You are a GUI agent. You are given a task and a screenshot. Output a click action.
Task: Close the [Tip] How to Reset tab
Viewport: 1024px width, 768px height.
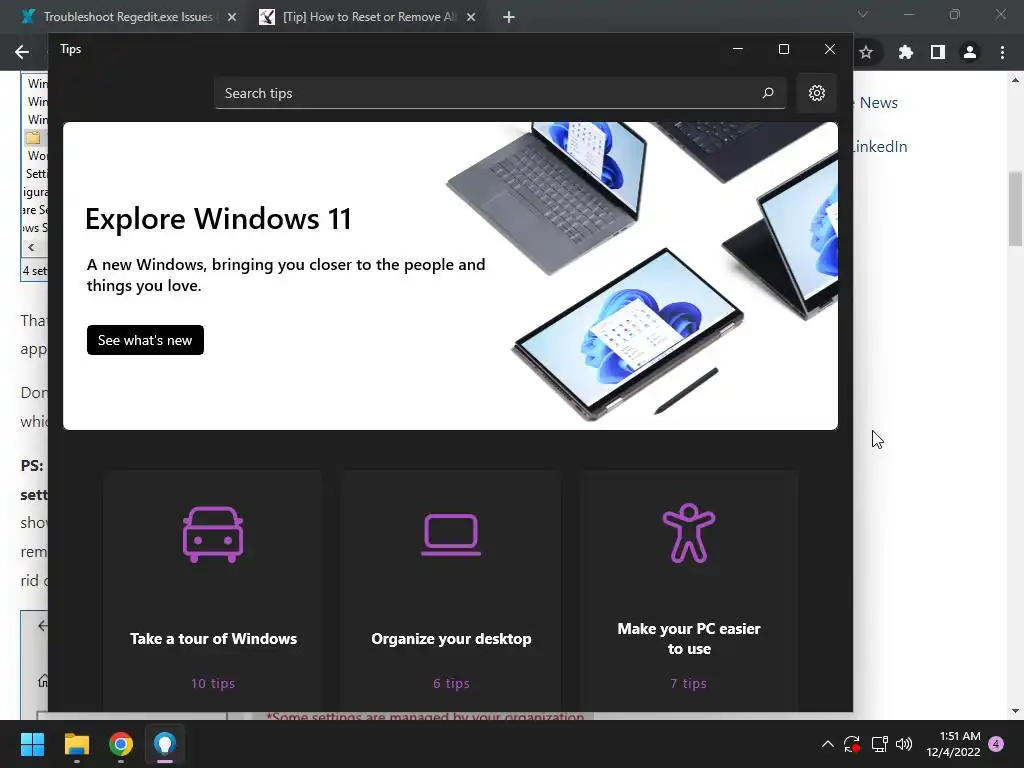click(x=471, y=17)
